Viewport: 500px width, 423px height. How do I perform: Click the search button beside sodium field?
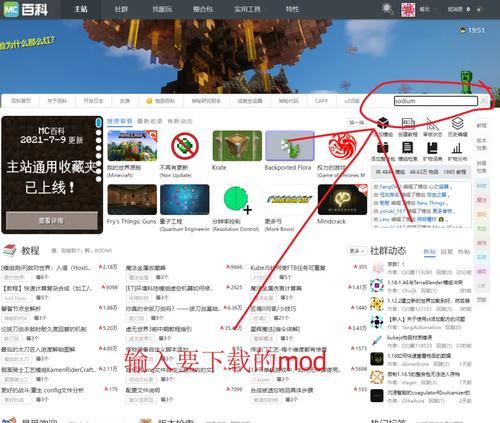pos(484,101)
